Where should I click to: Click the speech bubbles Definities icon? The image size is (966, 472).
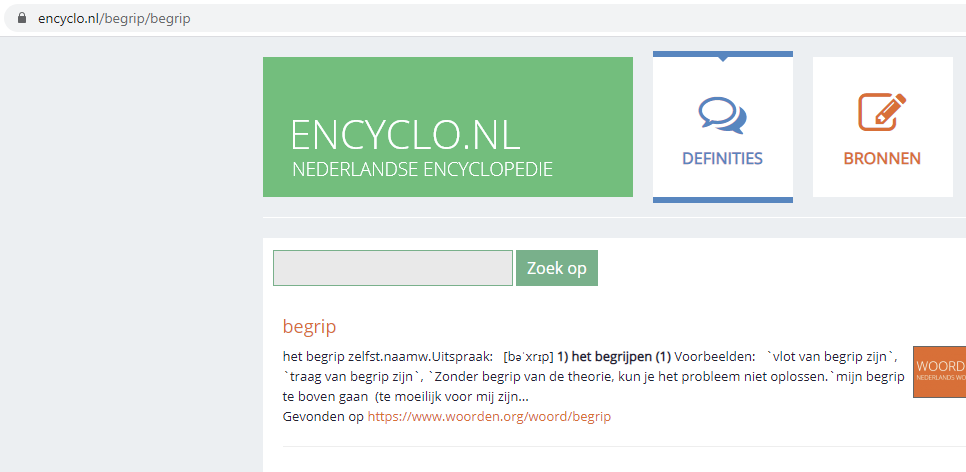pyautogui.click(x=722, y=114)
